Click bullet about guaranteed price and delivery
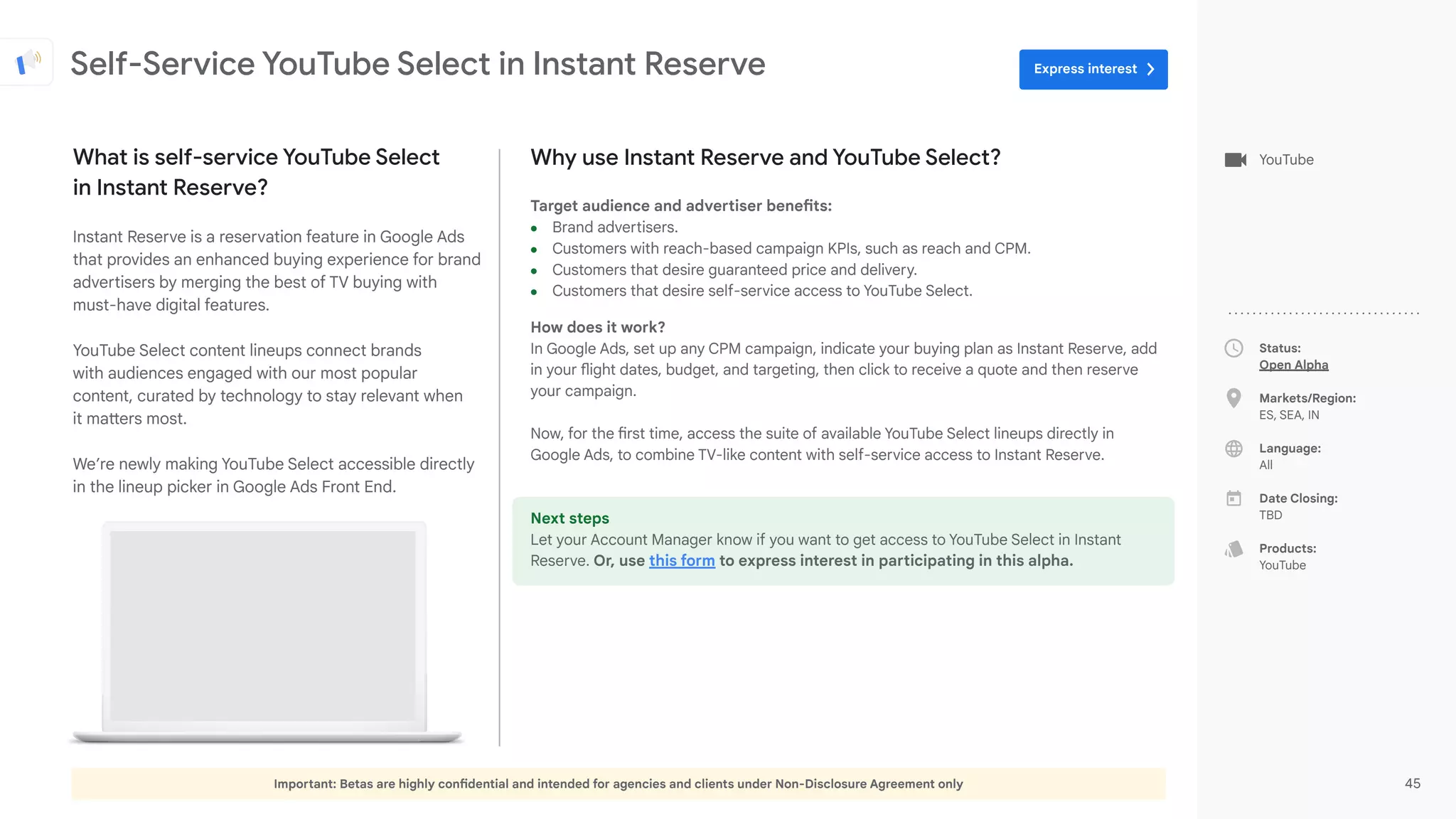Image resolution: width=1456 pixels, height=819 pixels. click(734, 270)
